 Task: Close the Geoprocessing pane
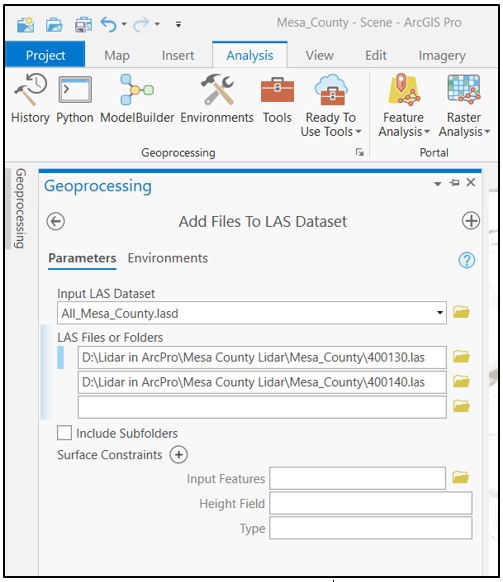[471, 182]
